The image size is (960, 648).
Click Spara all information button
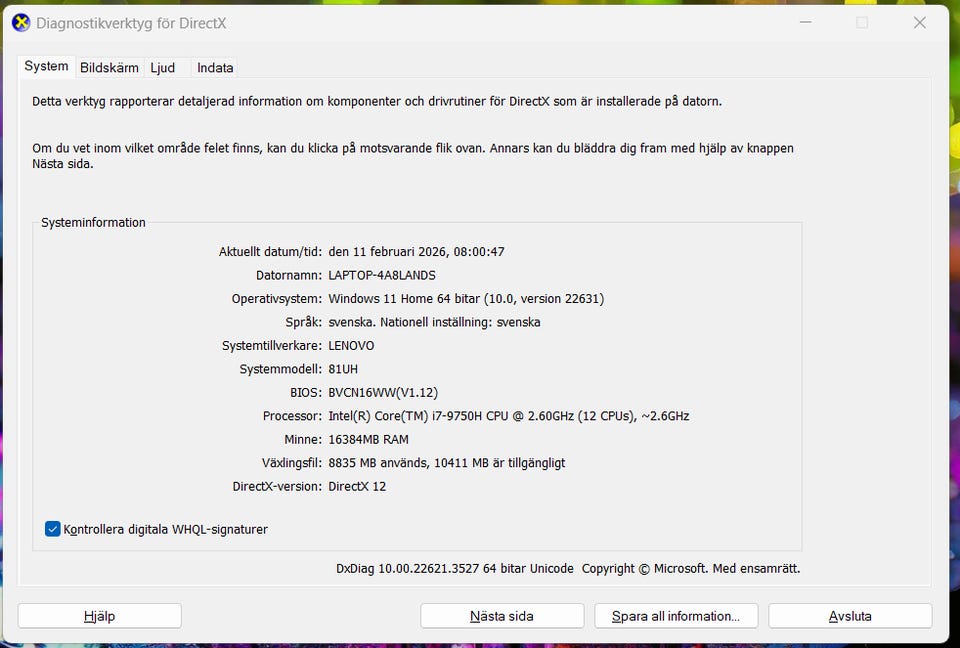point(676,616)
